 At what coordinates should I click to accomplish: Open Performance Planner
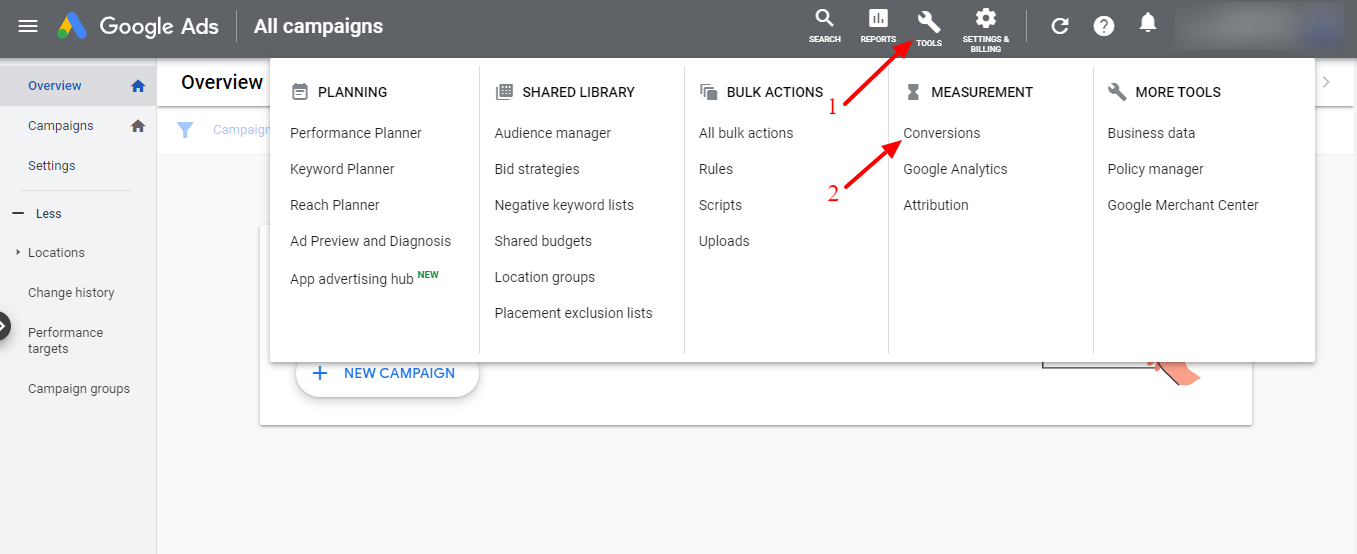(356, 133)
